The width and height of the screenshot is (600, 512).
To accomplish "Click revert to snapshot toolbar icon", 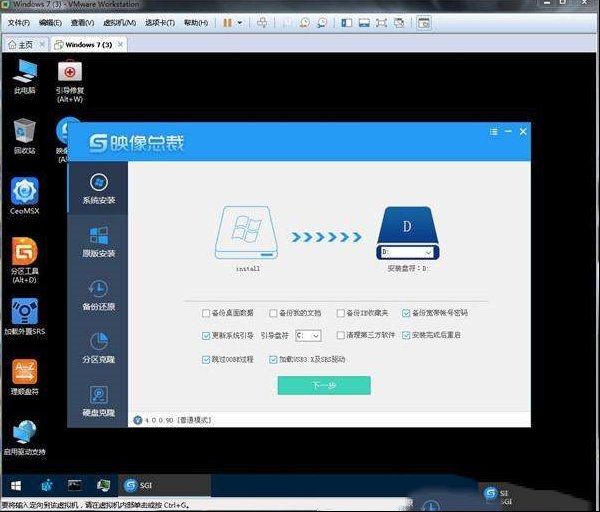I will [305, 23].
